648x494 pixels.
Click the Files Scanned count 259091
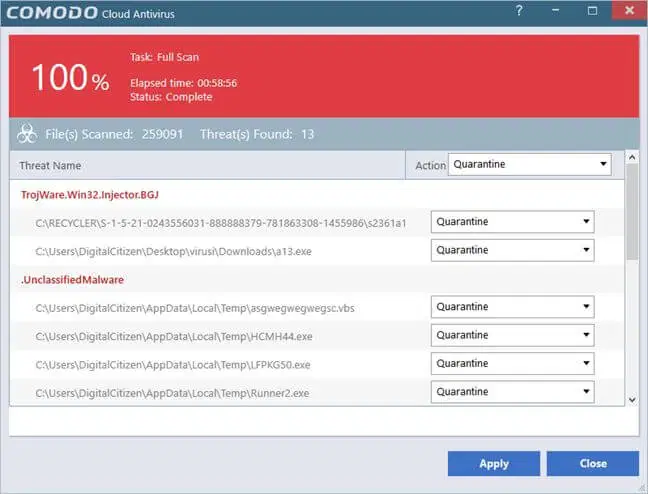162,134
